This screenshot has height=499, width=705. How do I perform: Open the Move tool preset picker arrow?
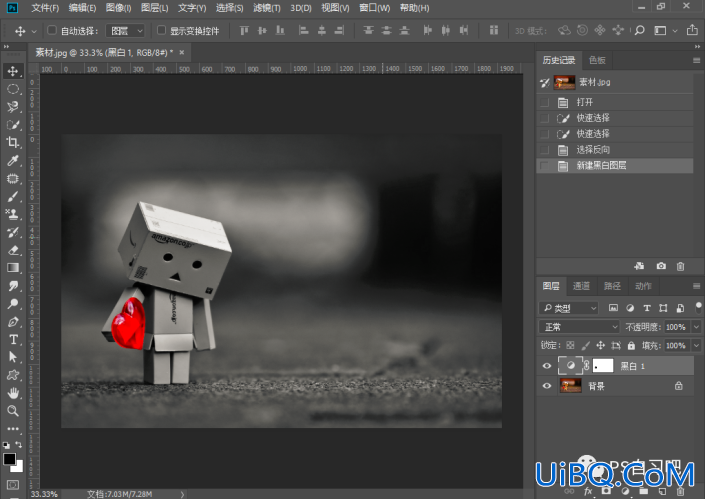click(x=34, y=31)
